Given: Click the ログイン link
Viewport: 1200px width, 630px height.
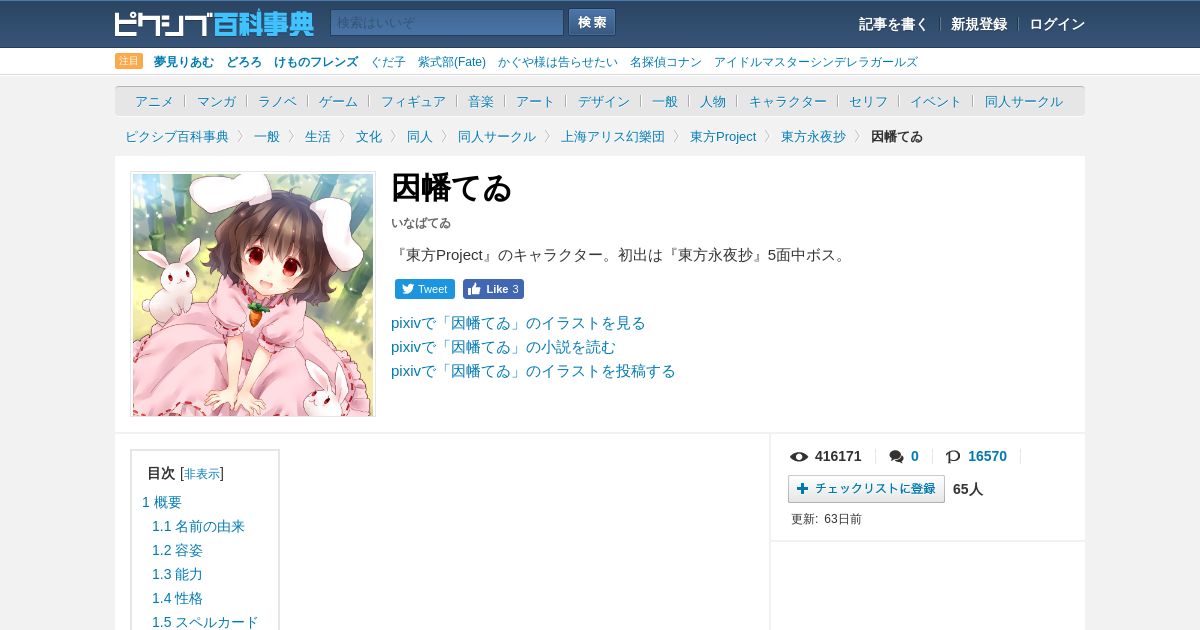Looking at the screenshot, I should 1057,24.
